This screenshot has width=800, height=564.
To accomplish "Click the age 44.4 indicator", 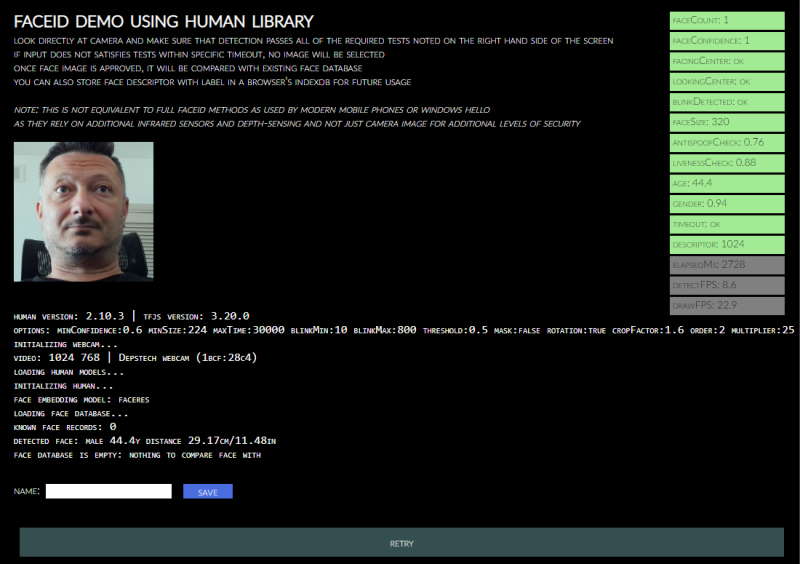I will (x=727, y=183).
